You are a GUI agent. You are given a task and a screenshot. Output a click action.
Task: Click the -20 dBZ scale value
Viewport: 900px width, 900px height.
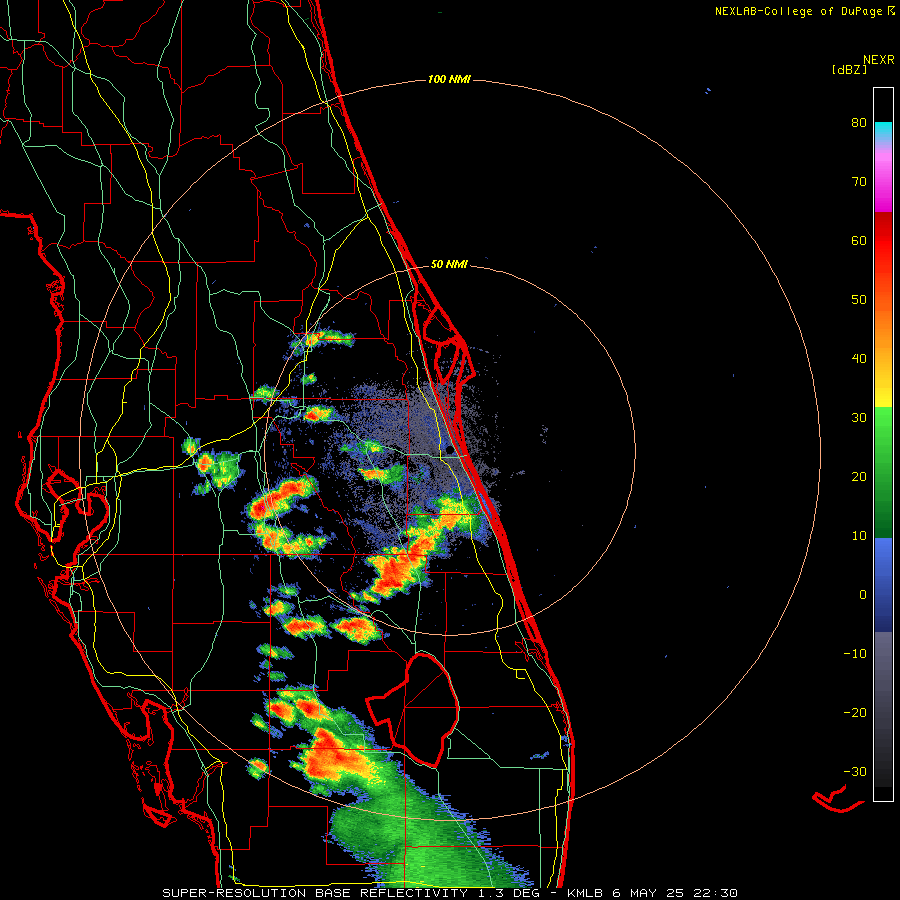pyautogui.click(x=855, y=713)
